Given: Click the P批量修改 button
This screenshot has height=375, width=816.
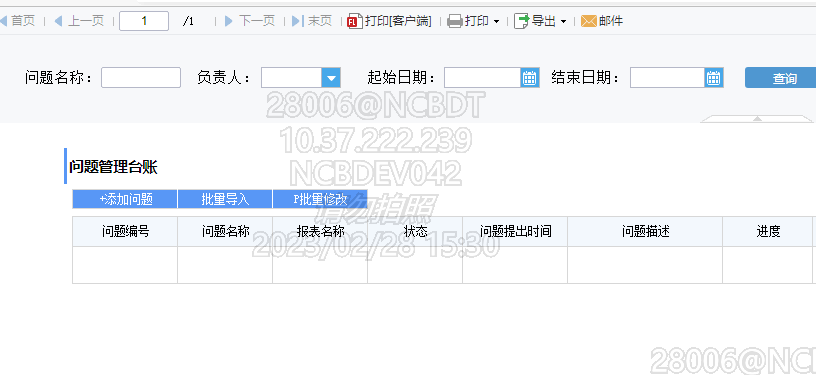Looking at the screenshot, I should click(x=320, y=199).
